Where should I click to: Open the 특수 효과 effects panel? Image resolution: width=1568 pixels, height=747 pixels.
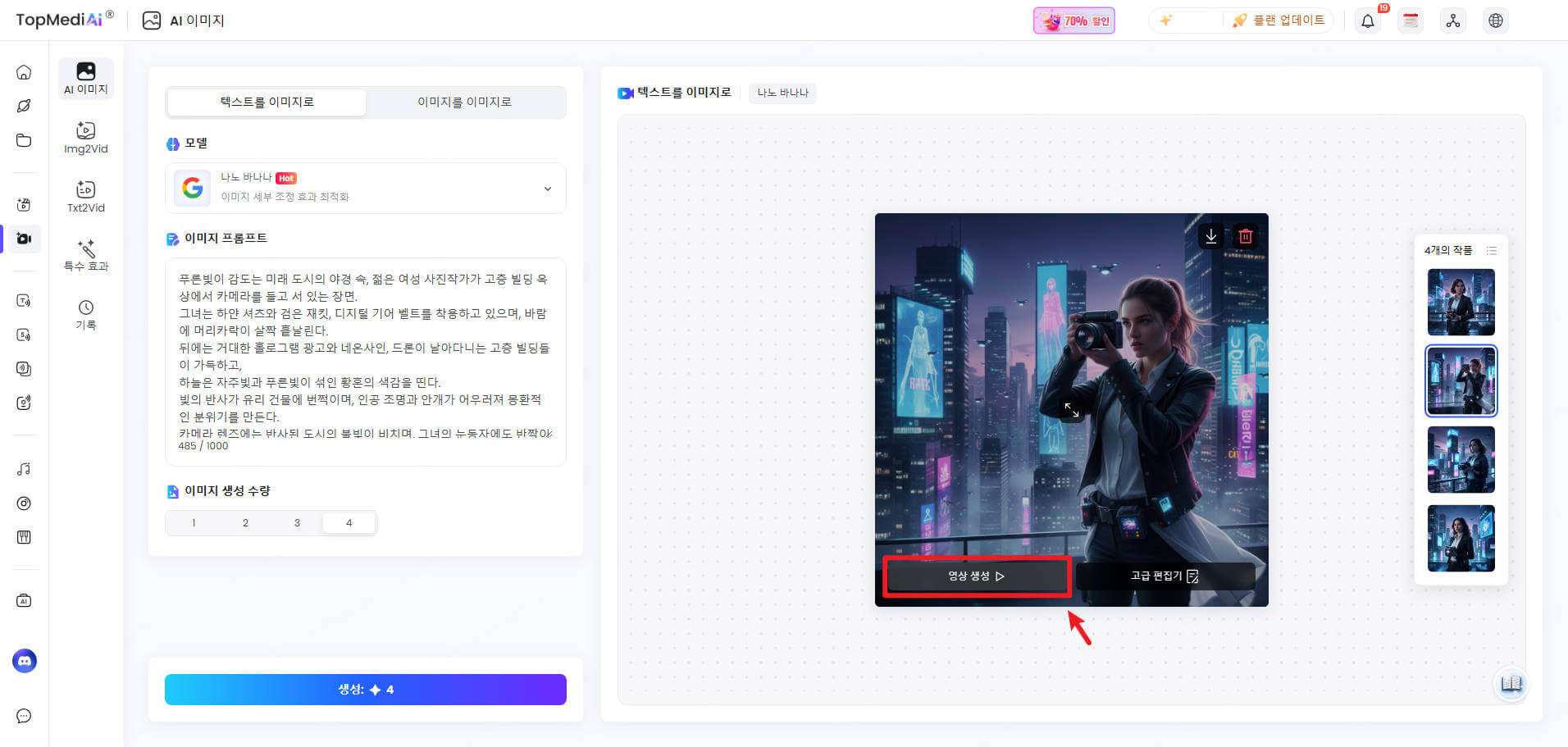point(86,255)
